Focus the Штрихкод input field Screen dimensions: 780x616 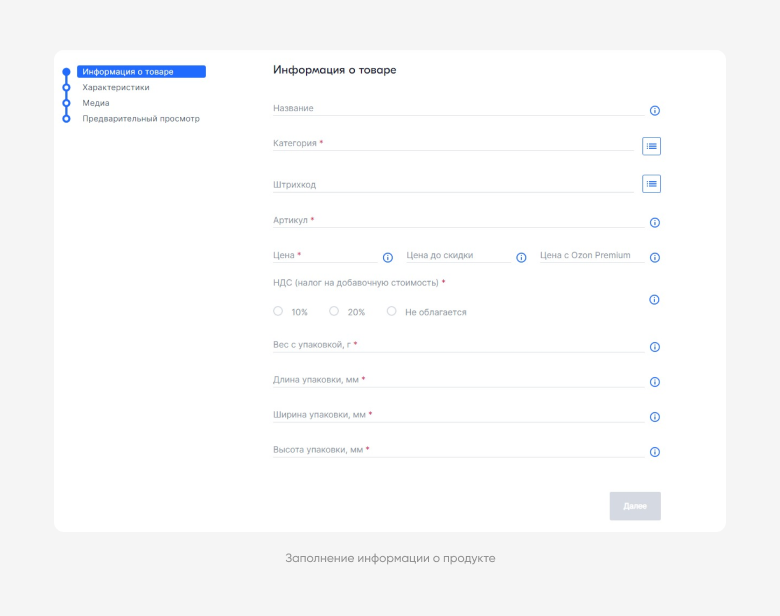pyautogui.click(x=453, y=185)
